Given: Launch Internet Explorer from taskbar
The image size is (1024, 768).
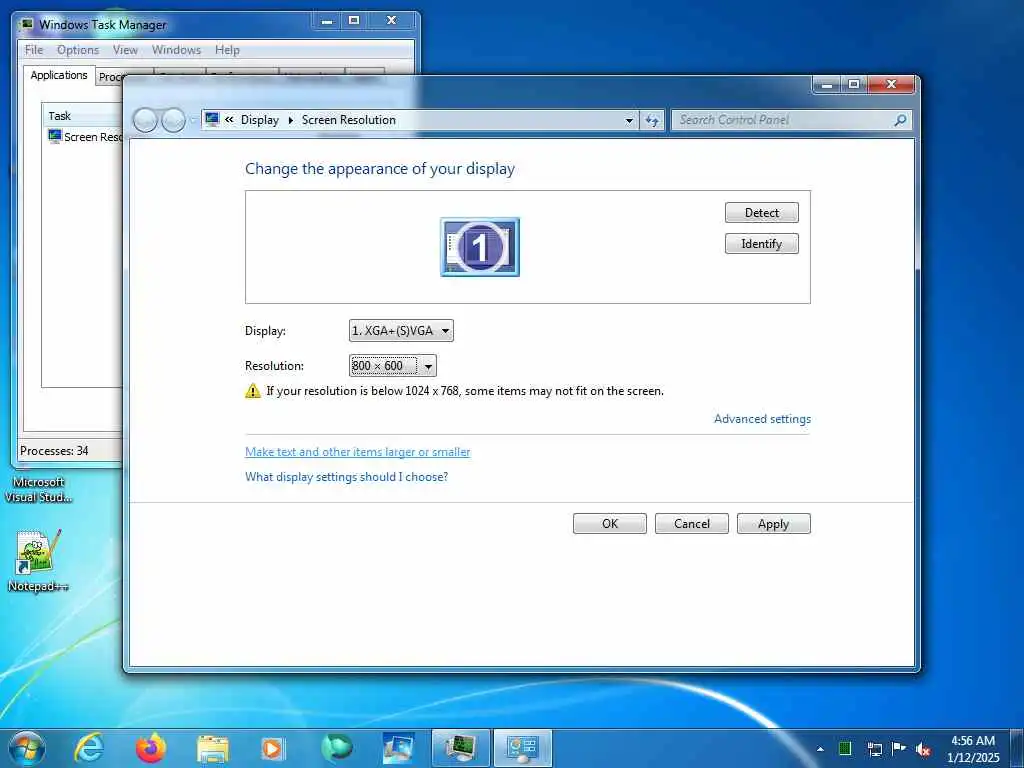Looking at the screenshot, I should (x=89, y=748).
